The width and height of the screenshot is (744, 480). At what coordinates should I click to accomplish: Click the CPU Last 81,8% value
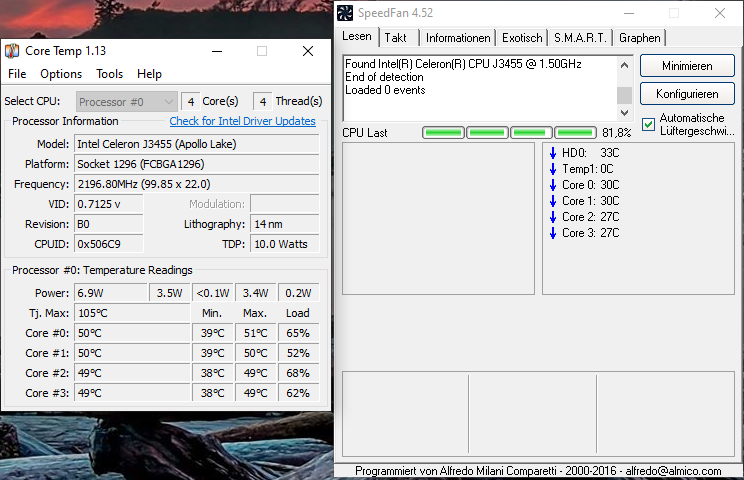coord(617,133)
